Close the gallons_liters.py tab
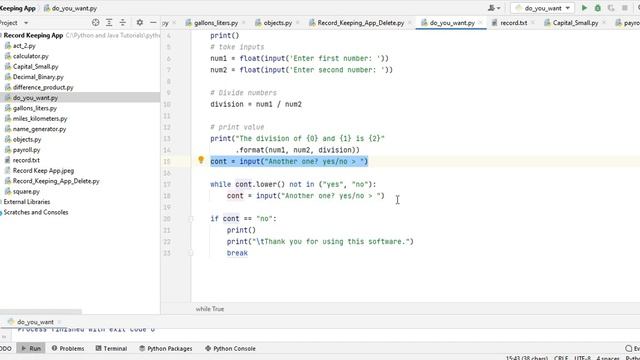The image size is (640, 360). point(244,23)
